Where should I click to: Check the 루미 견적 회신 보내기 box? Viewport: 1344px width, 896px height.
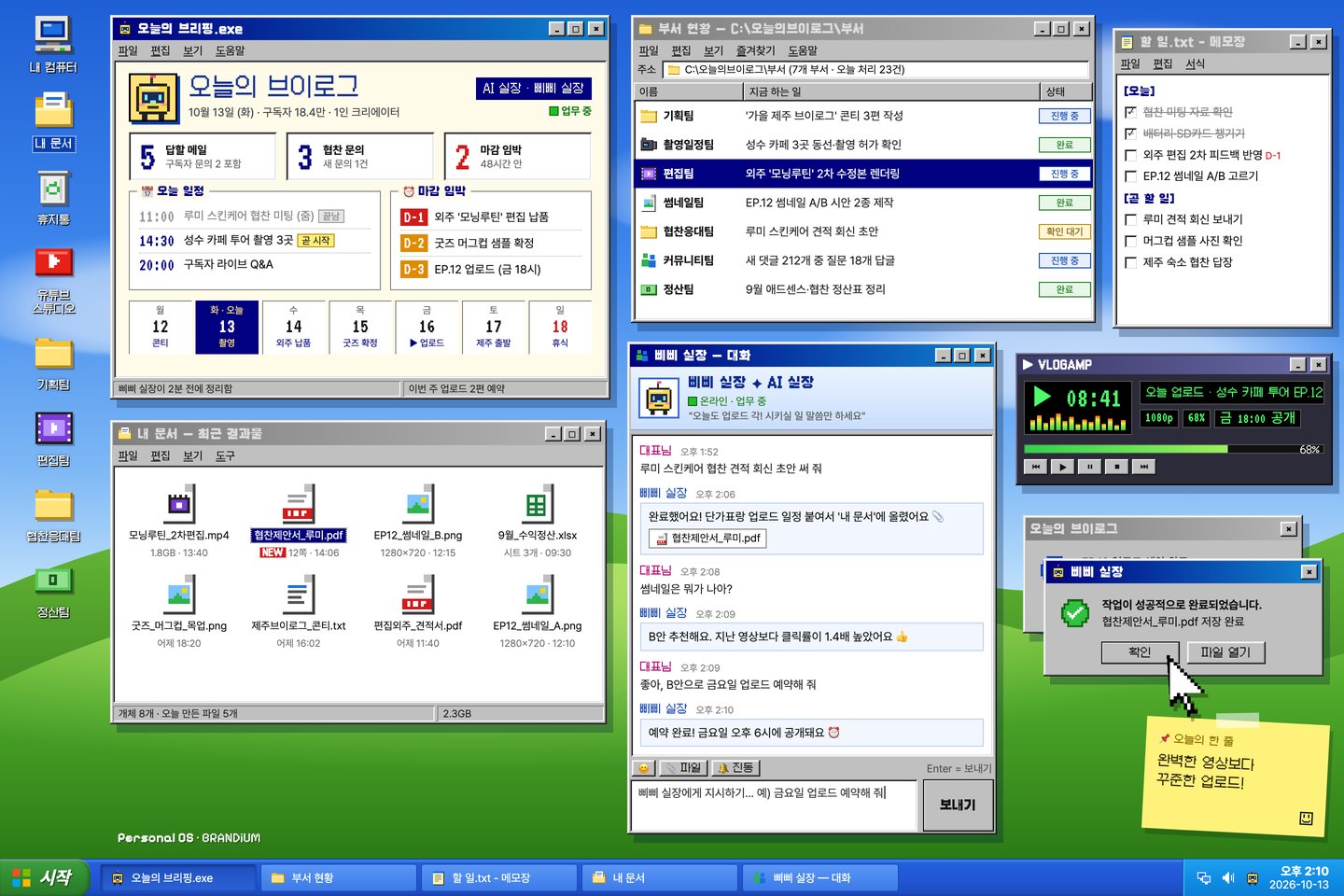(x=1130, y=219)
